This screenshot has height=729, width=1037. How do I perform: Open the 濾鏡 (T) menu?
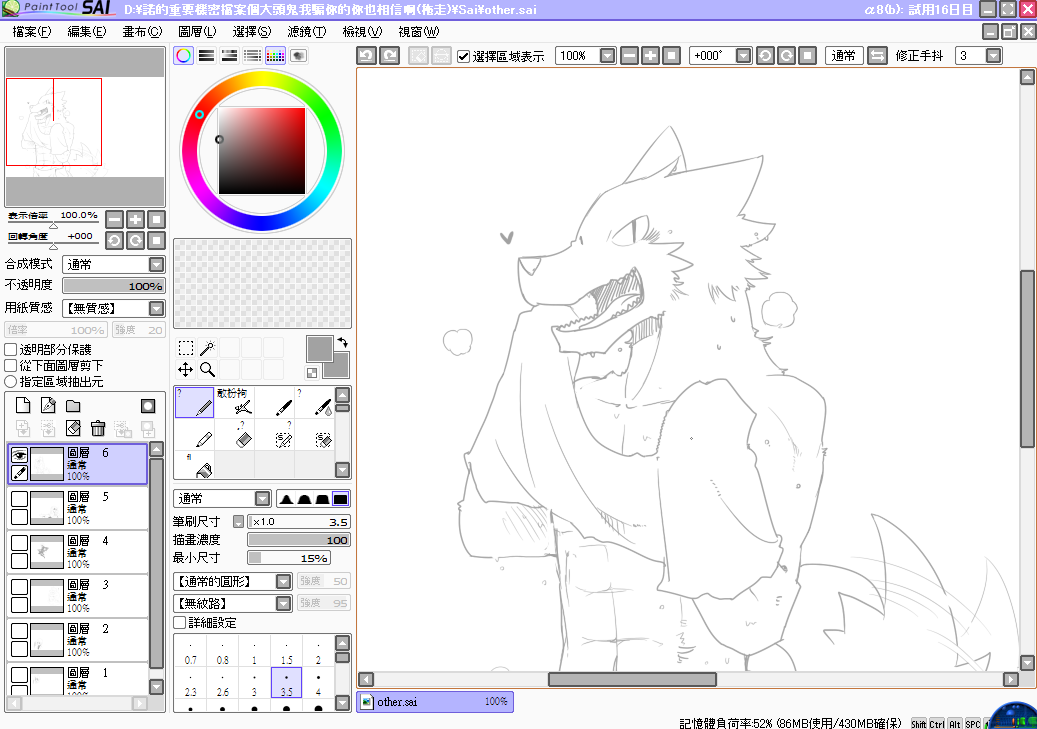306,32
